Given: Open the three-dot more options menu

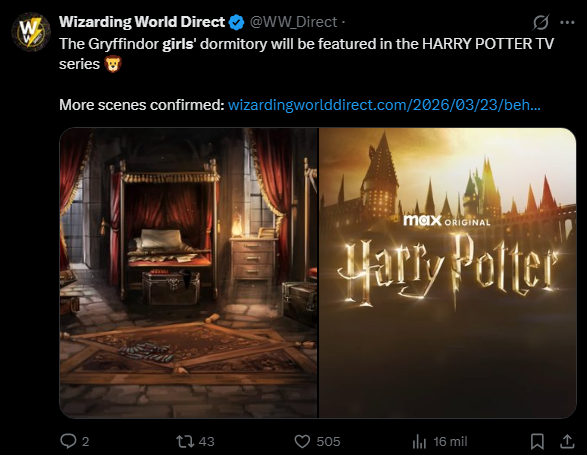Looking at the screenshot, I should pos(567,22).
